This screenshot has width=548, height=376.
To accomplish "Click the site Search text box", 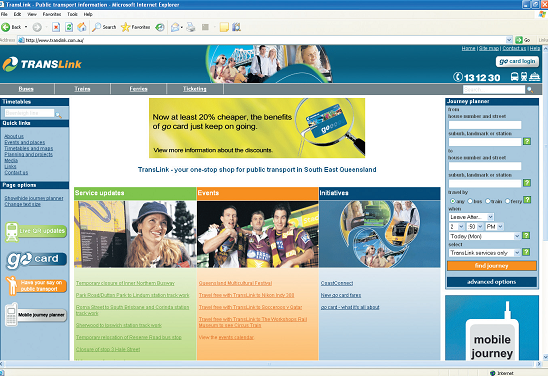I will [x=494, y=89].
